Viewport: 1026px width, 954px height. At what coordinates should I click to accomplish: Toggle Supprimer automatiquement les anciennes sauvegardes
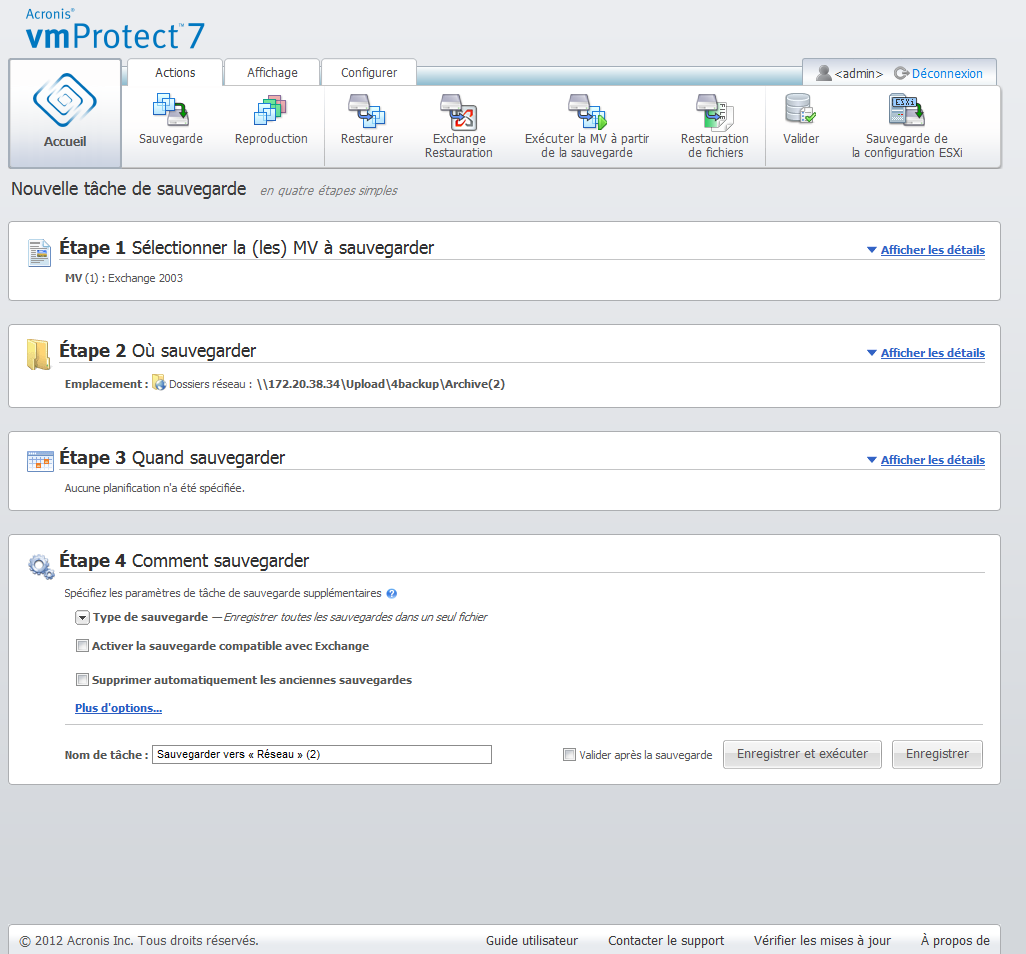pyautogui.click(x=82, y=680)
